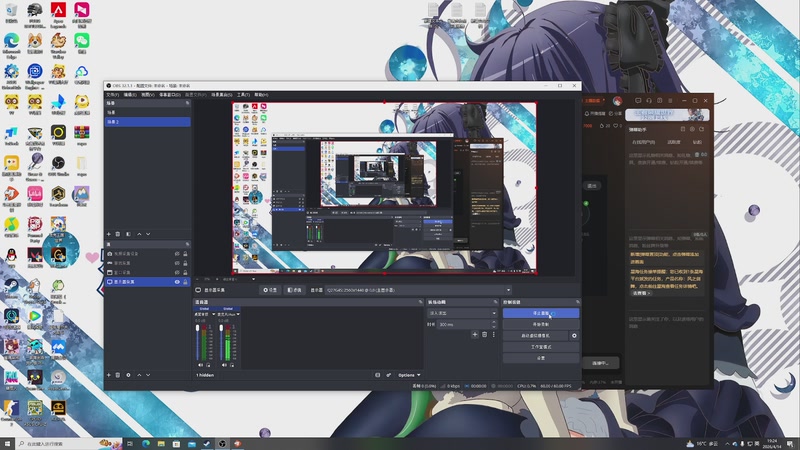Open the 停靠窗口 (Docks) menu in OBS

[170, 95]
